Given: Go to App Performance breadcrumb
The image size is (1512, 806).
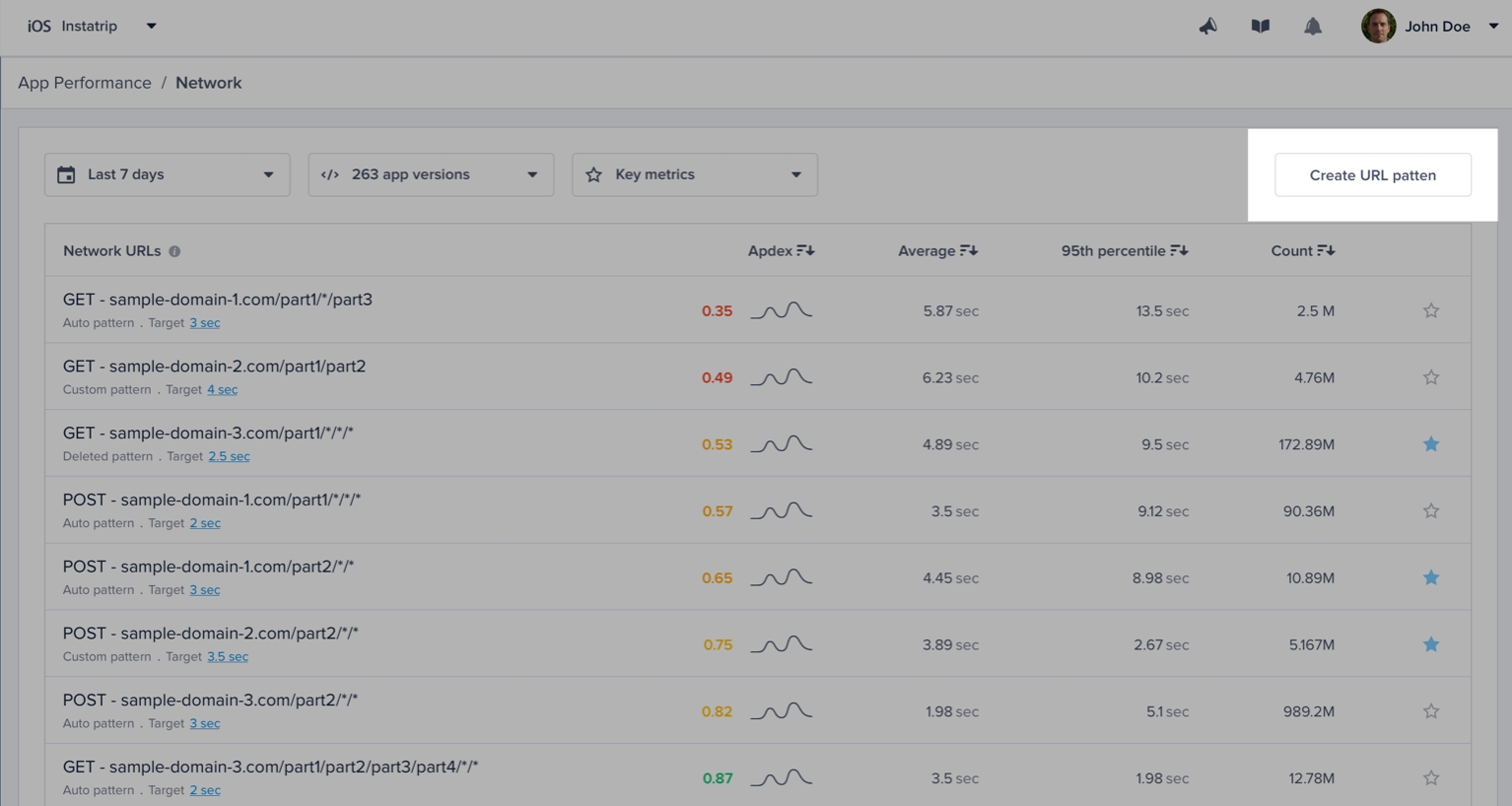Looking at the screenshot, I should (85, 83).
